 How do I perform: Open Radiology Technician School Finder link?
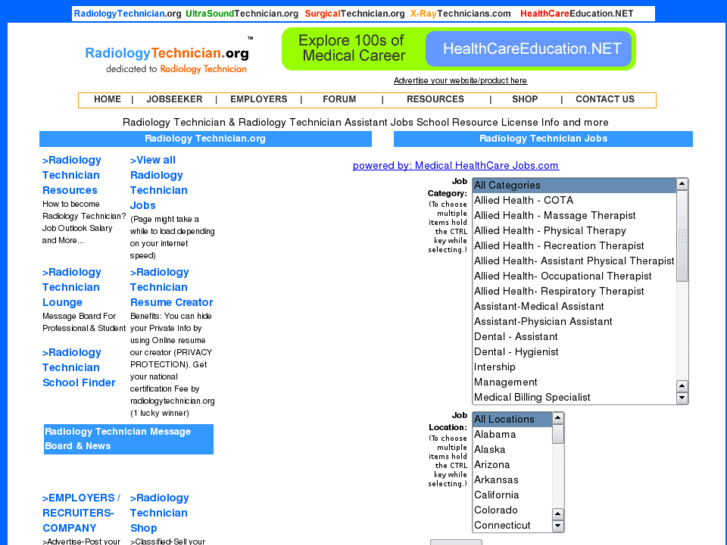[79, 367]
